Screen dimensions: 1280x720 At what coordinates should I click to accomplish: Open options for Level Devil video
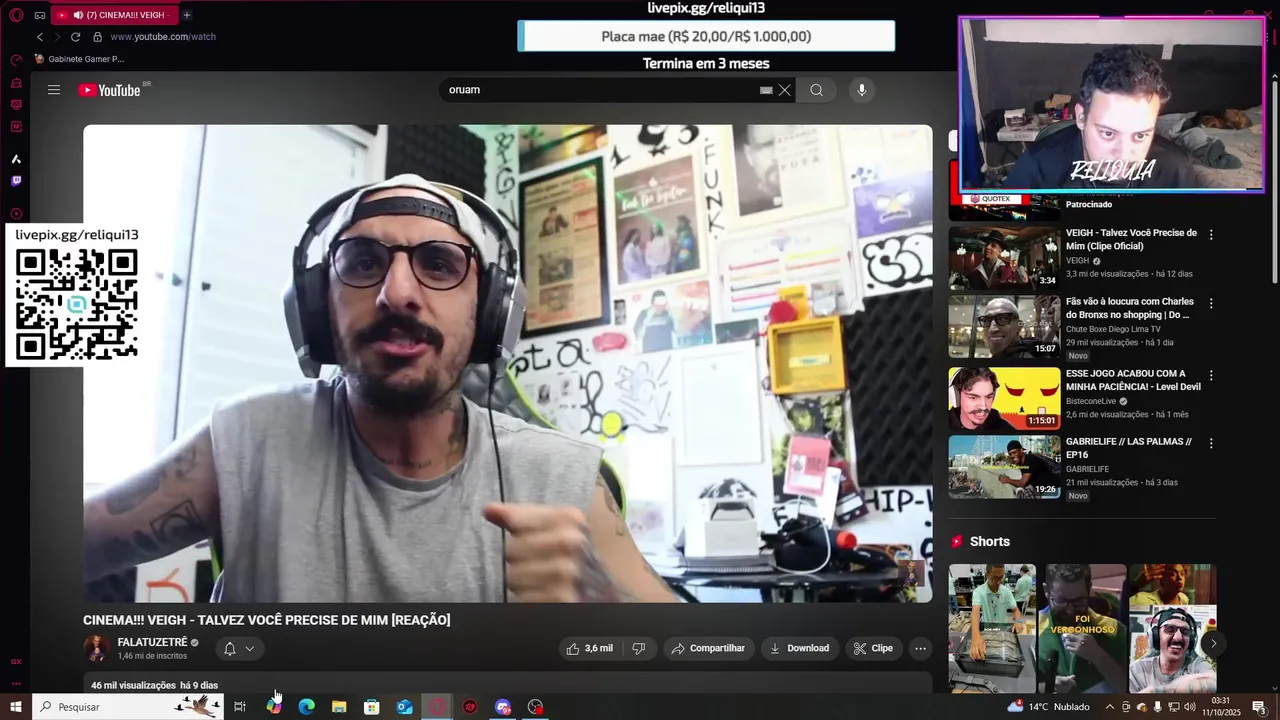coord(1211,375)
